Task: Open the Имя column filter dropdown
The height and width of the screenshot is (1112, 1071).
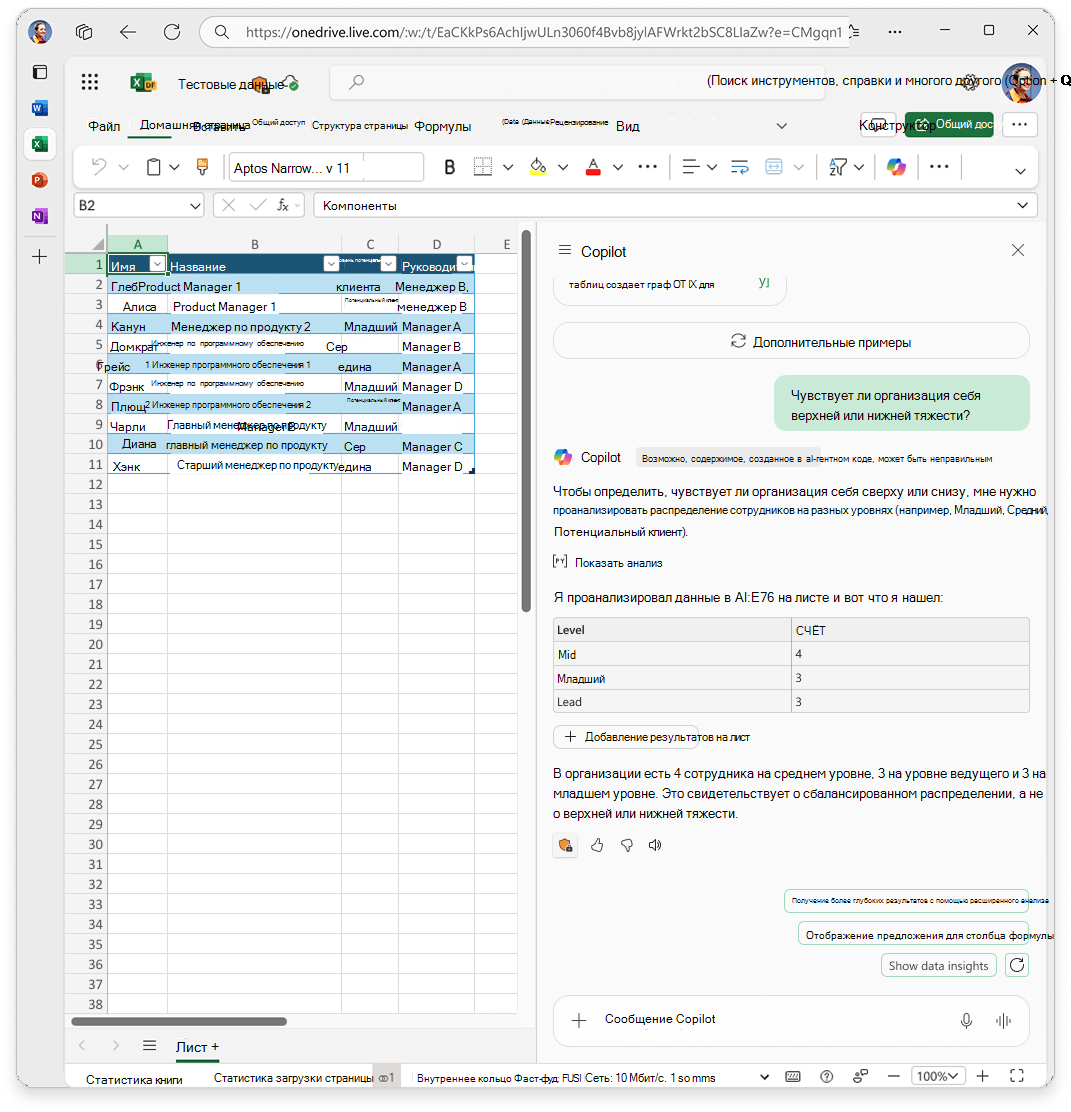Action: click(157, 265)
